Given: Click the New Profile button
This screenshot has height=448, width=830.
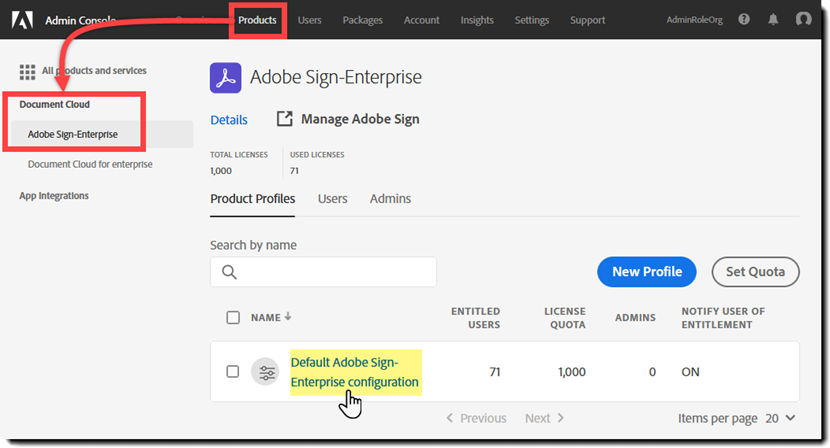Looking at the screenshot, I should 647,272.
